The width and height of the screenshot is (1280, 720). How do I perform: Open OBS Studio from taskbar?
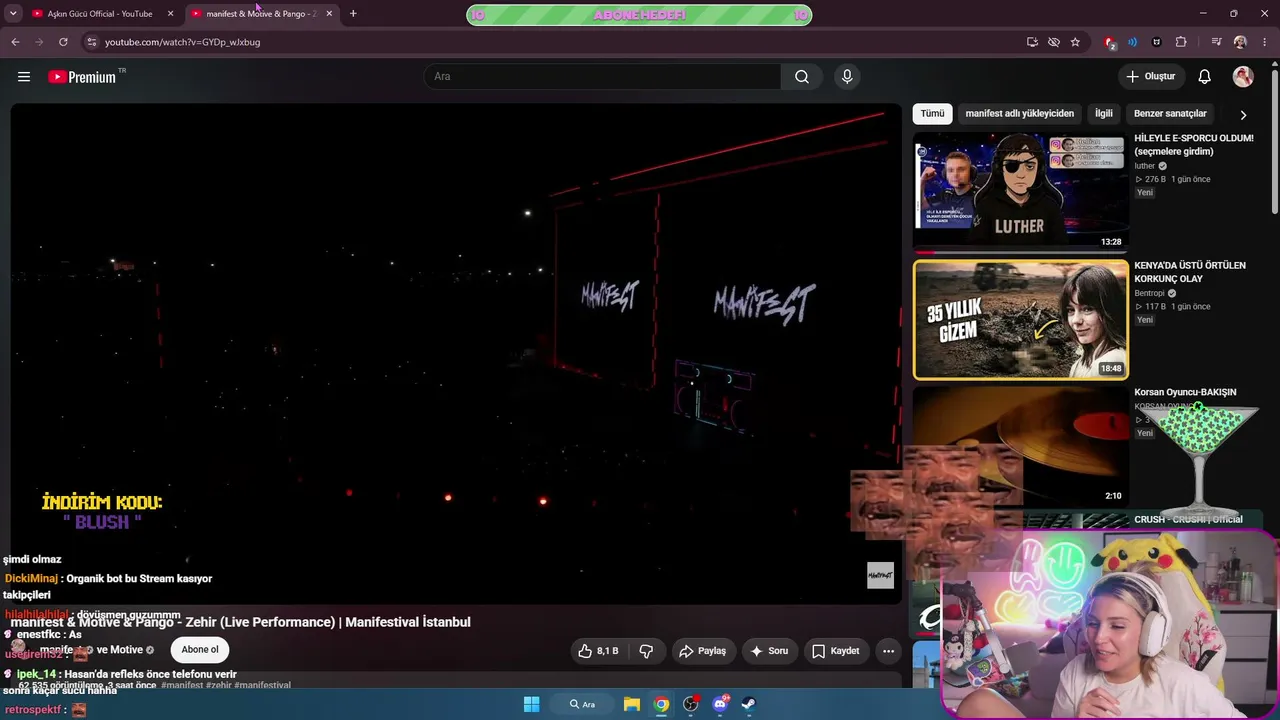pyautogui.click(x=690, y=704)
